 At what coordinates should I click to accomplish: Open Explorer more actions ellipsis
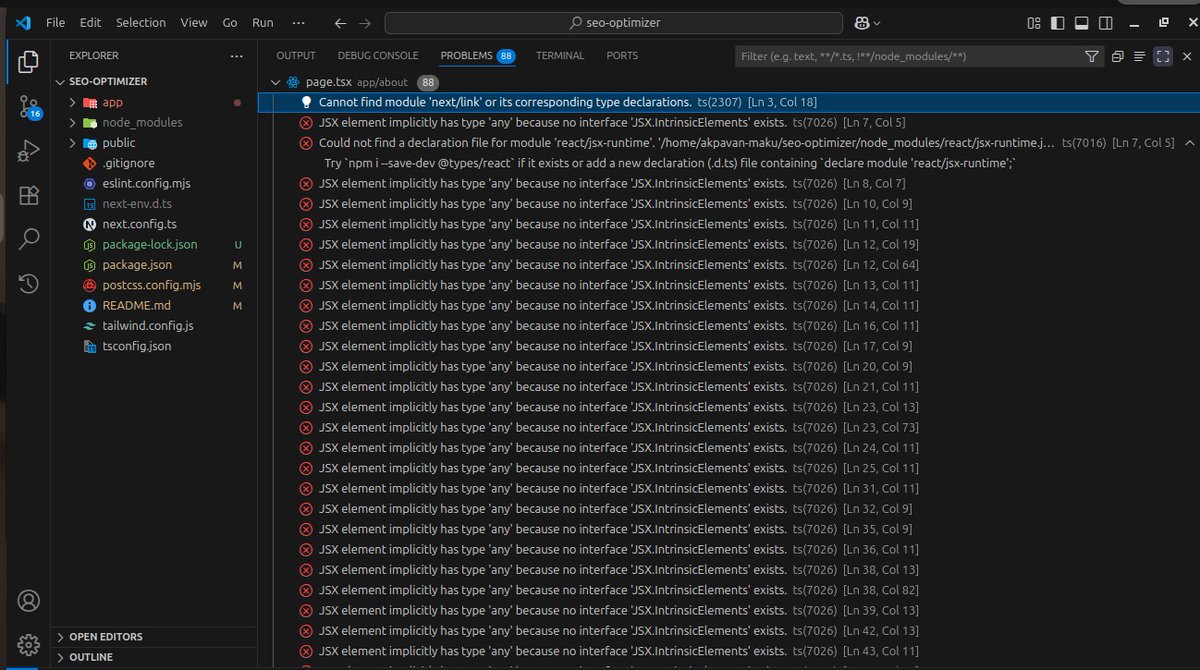pos(236,56)
